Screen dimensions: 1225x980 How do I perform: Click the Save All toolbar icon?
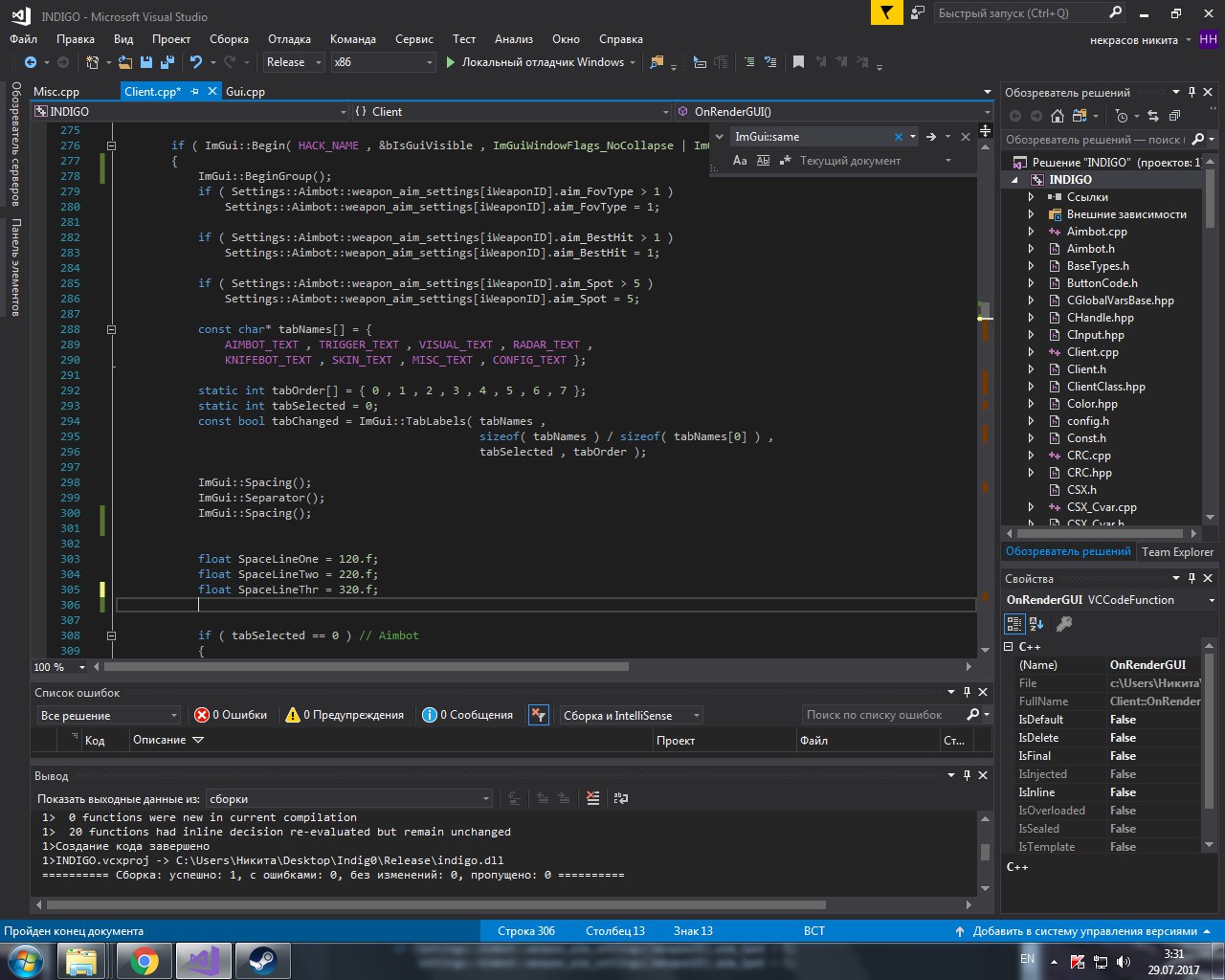pos(167,62)
